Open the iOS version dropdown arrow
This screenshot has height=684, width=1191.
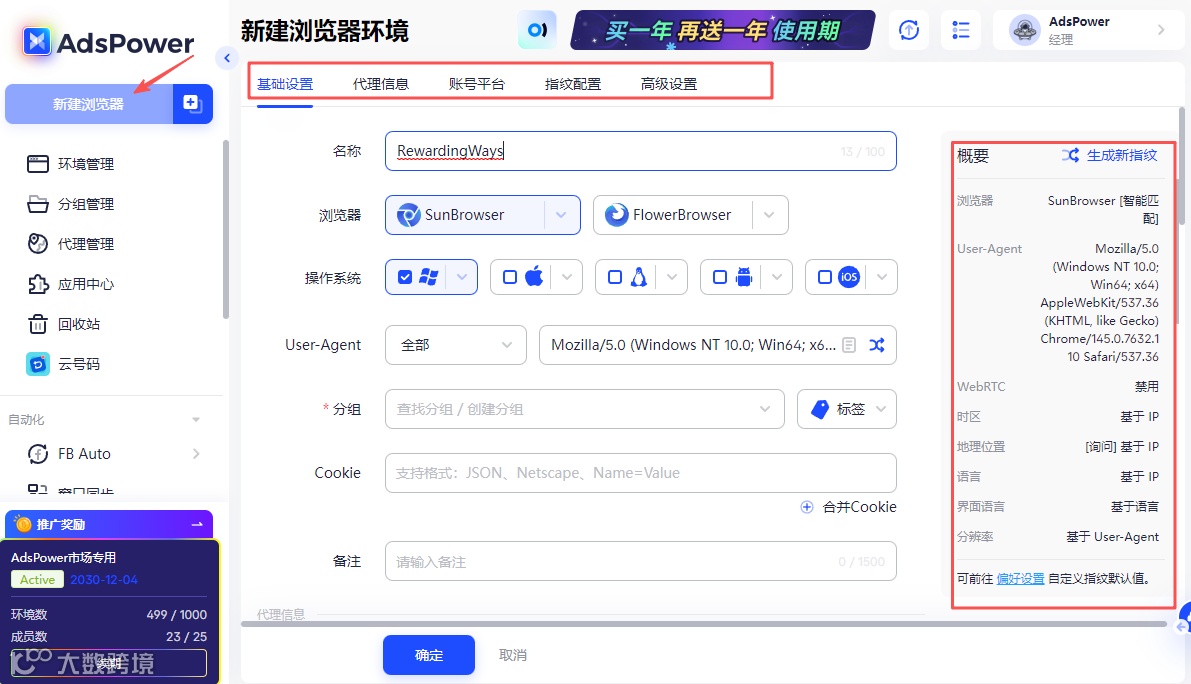click(881, 277)
